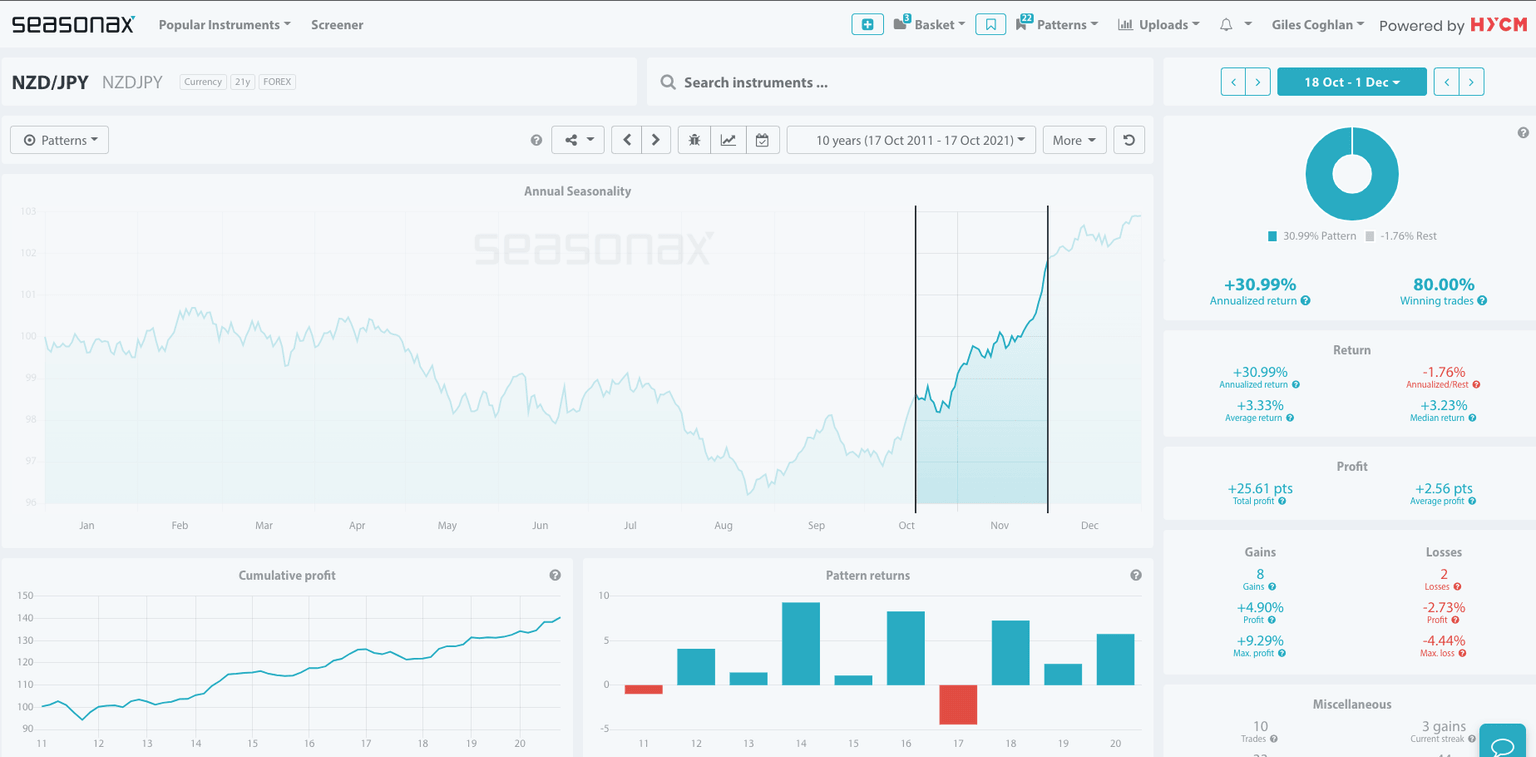This screenshot has width=1536, height=757.
Task: Click the bug icon in chart toolbar
Action: (x=694, y=140)
